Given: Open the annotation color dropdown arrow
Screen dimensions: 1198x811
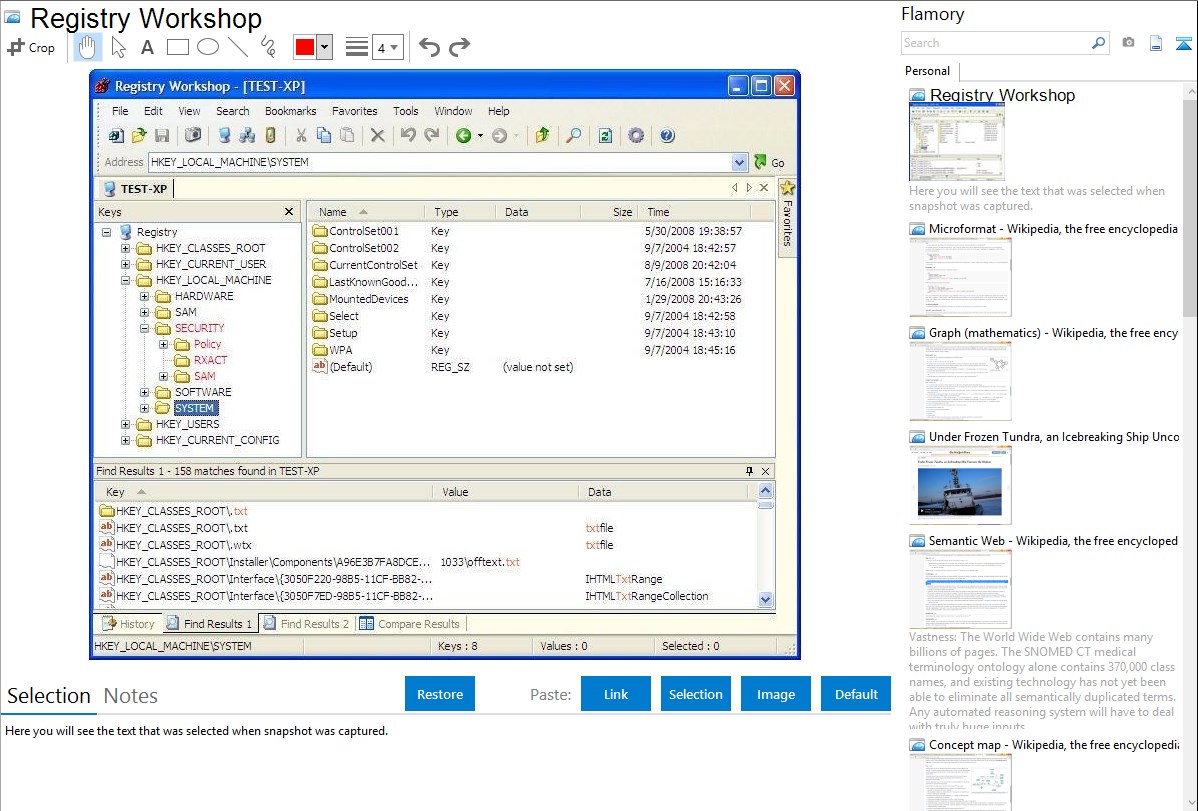Looking at the screenshot, I should tap(325, 47).
